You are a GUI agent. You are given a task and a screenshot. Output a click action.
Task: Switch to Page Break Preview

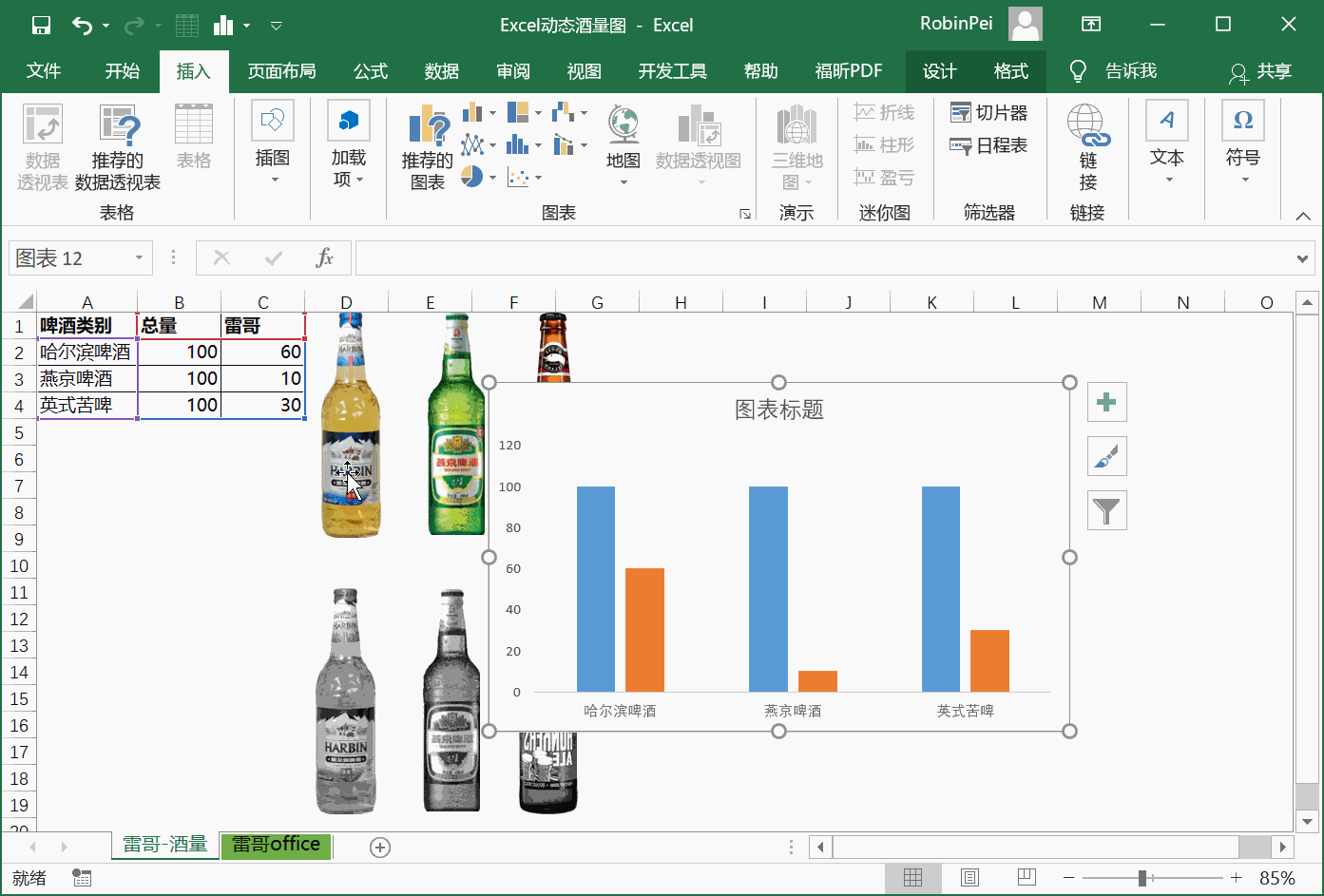(x=1027, y=878)
